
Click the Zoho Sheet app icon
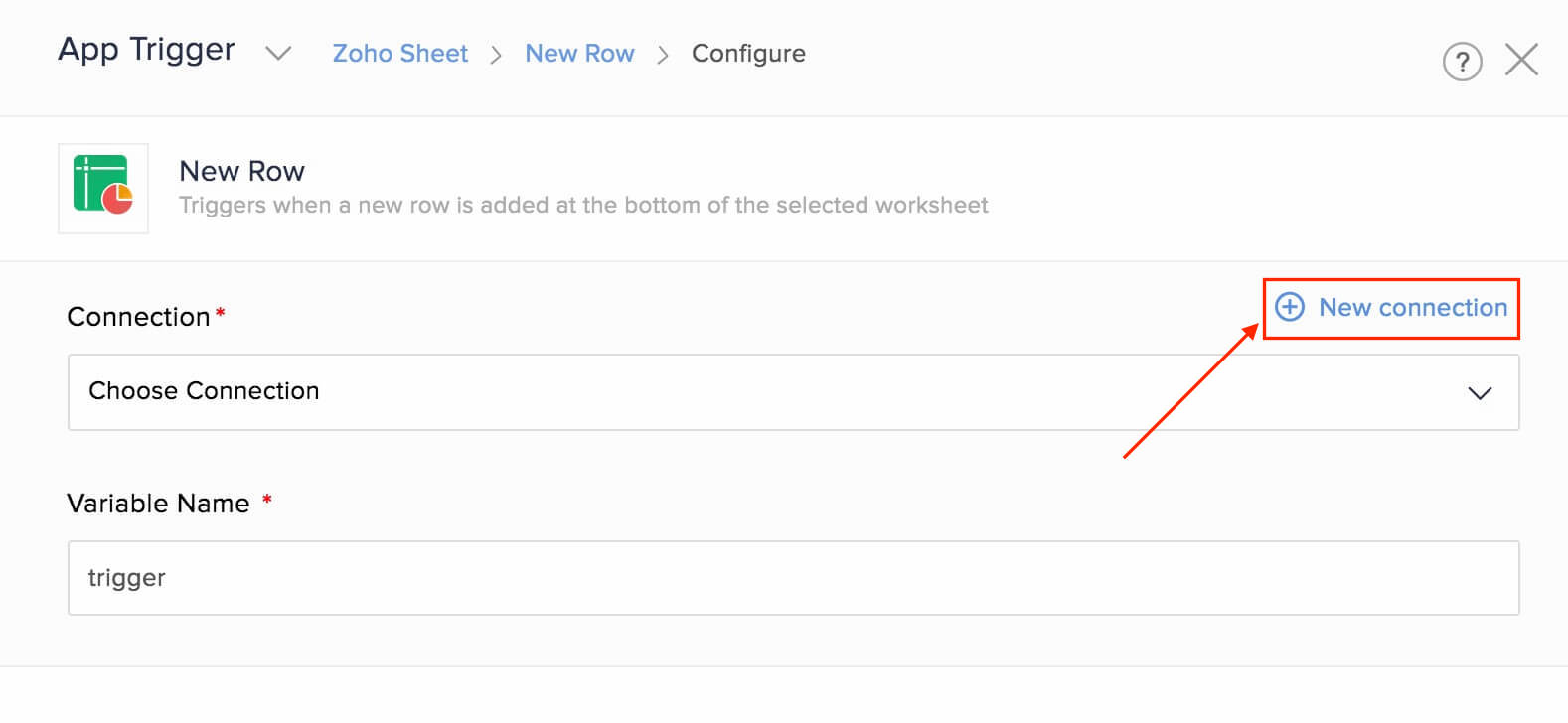click(101, 189)
